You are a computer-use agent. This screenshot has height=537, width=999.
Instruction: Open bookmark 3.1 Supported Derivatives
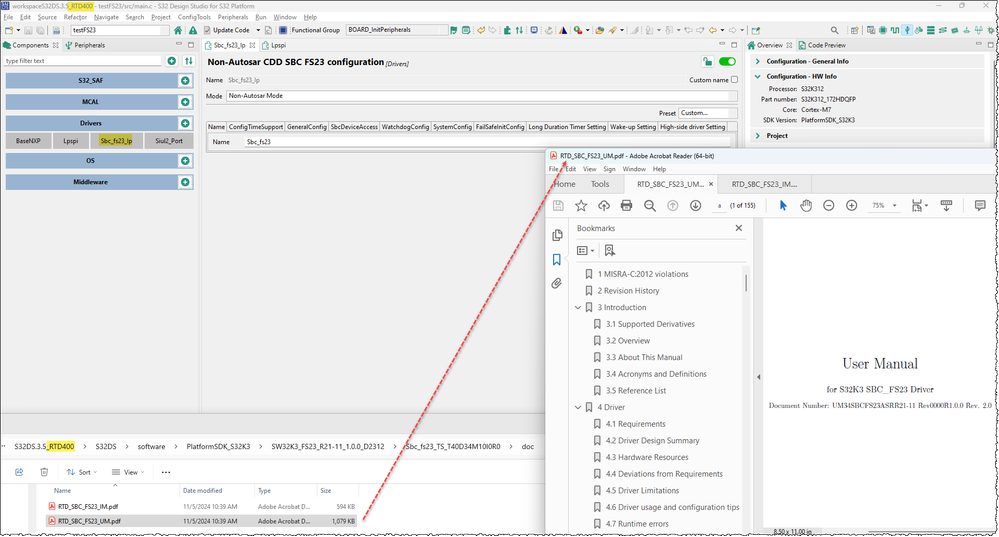tap(650, 324)
